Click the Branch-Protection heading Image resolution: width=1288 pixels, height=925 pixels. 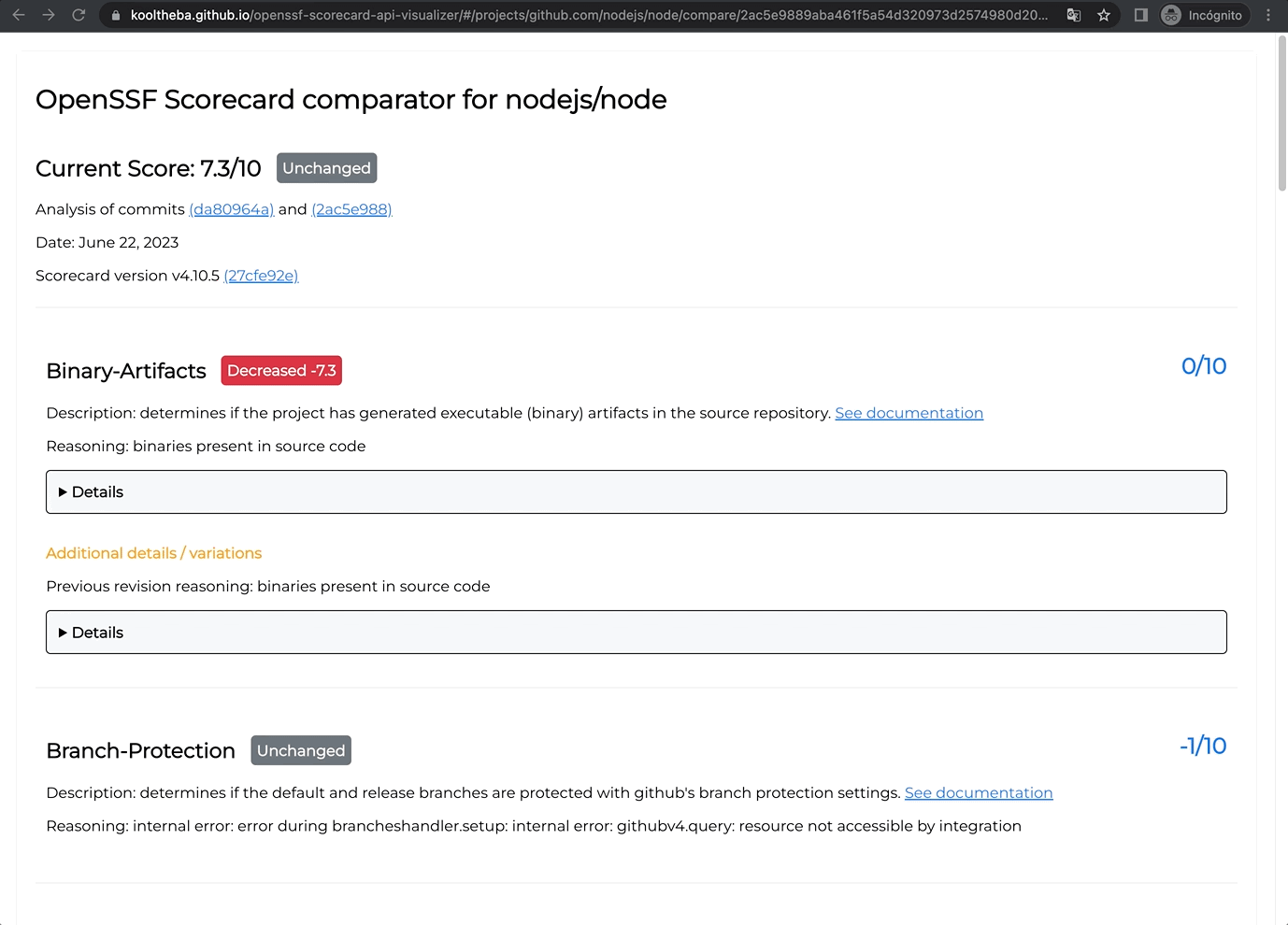[x=140, y=750]
